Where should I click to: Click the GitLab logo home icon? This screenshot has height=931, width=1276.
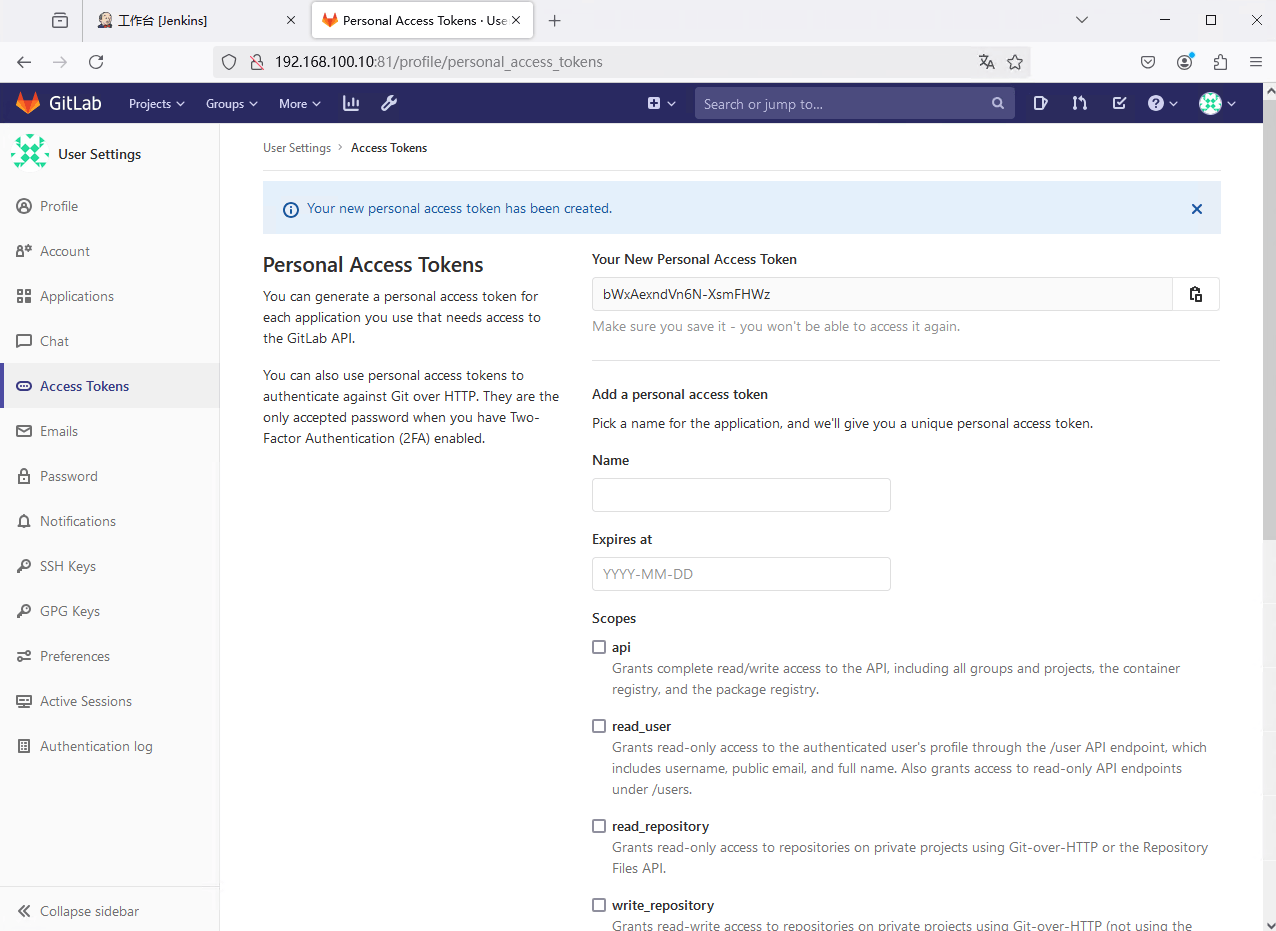click(28, 103)
